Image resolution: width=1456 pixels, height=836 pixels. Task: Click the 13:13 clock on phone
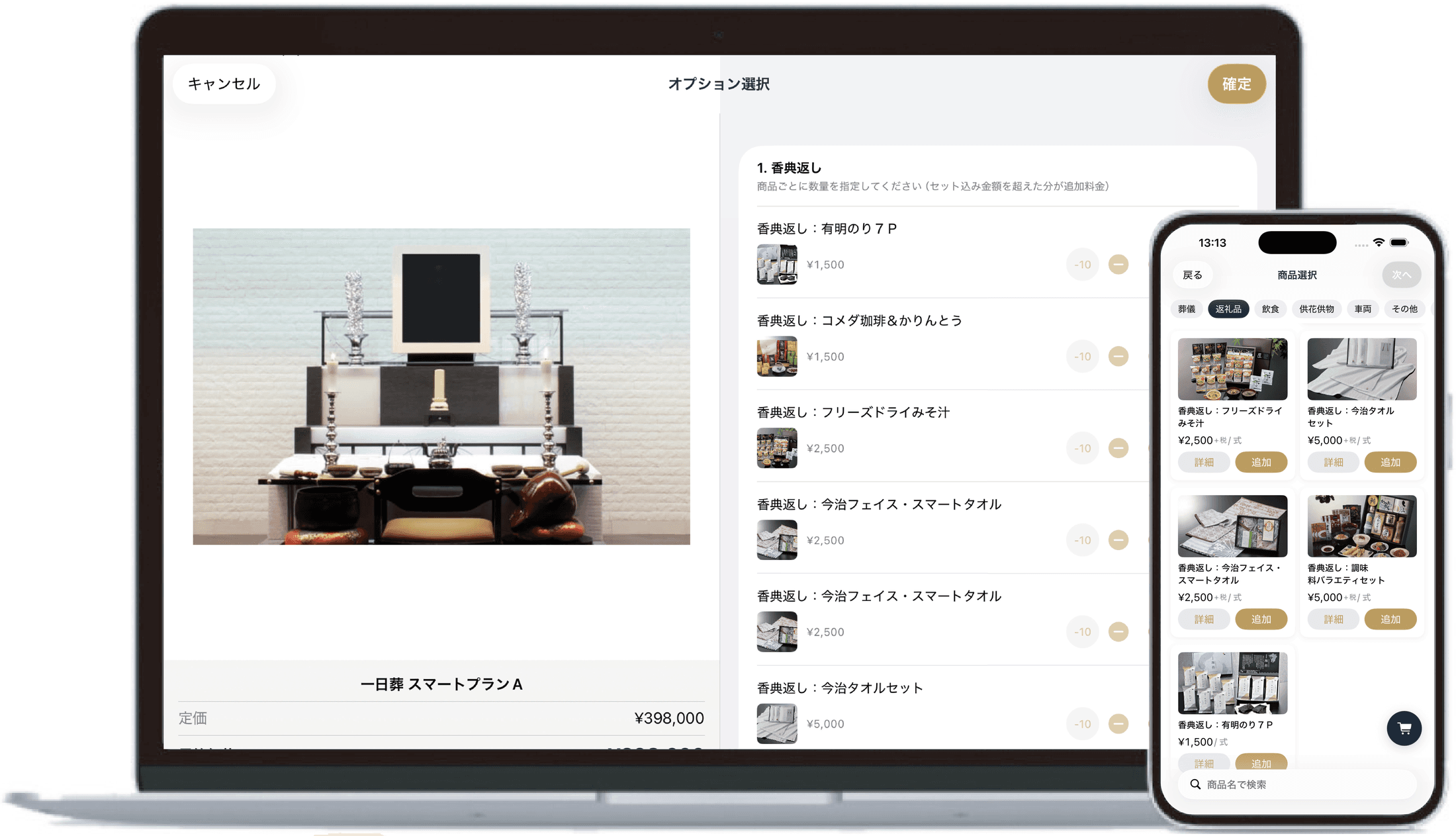point(1212,243)
